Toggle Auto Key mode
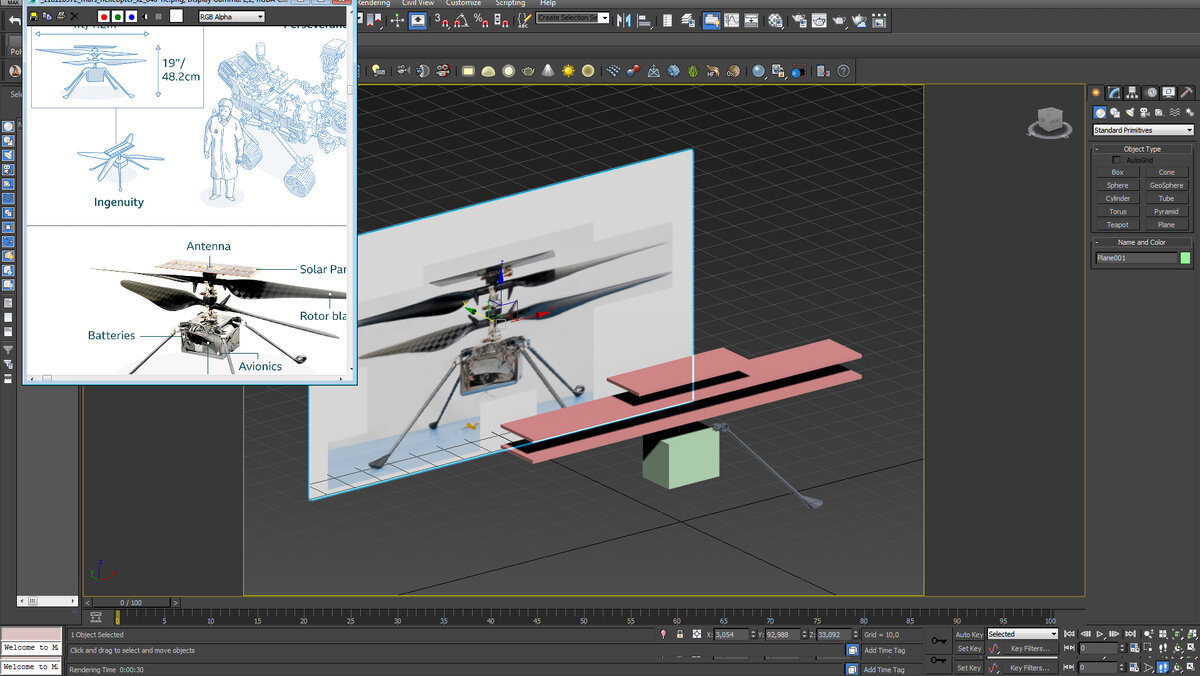 click(x=969, y=634)
